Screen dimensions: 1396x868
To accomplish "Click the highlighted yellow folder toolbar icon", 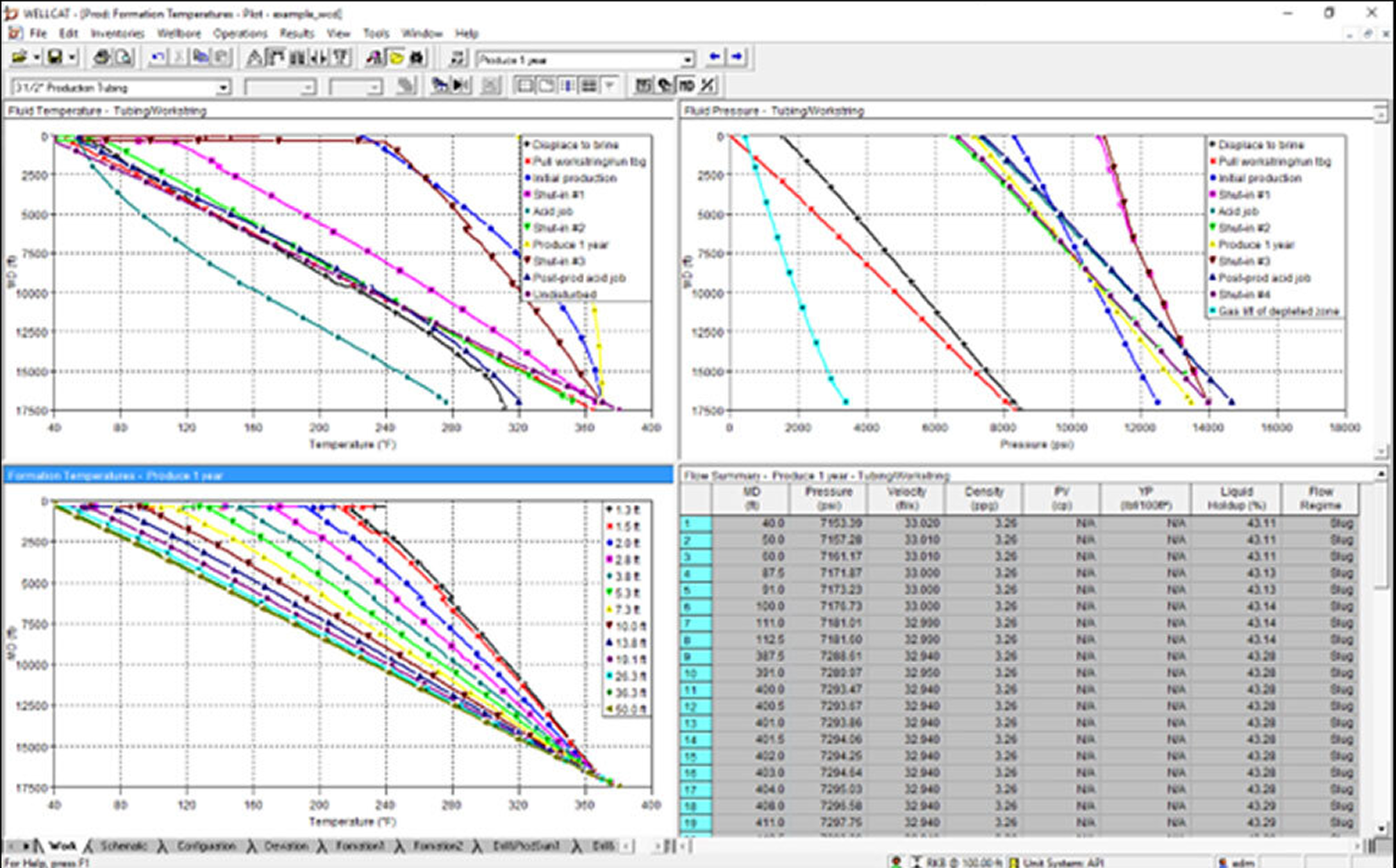I will [396, 58].
